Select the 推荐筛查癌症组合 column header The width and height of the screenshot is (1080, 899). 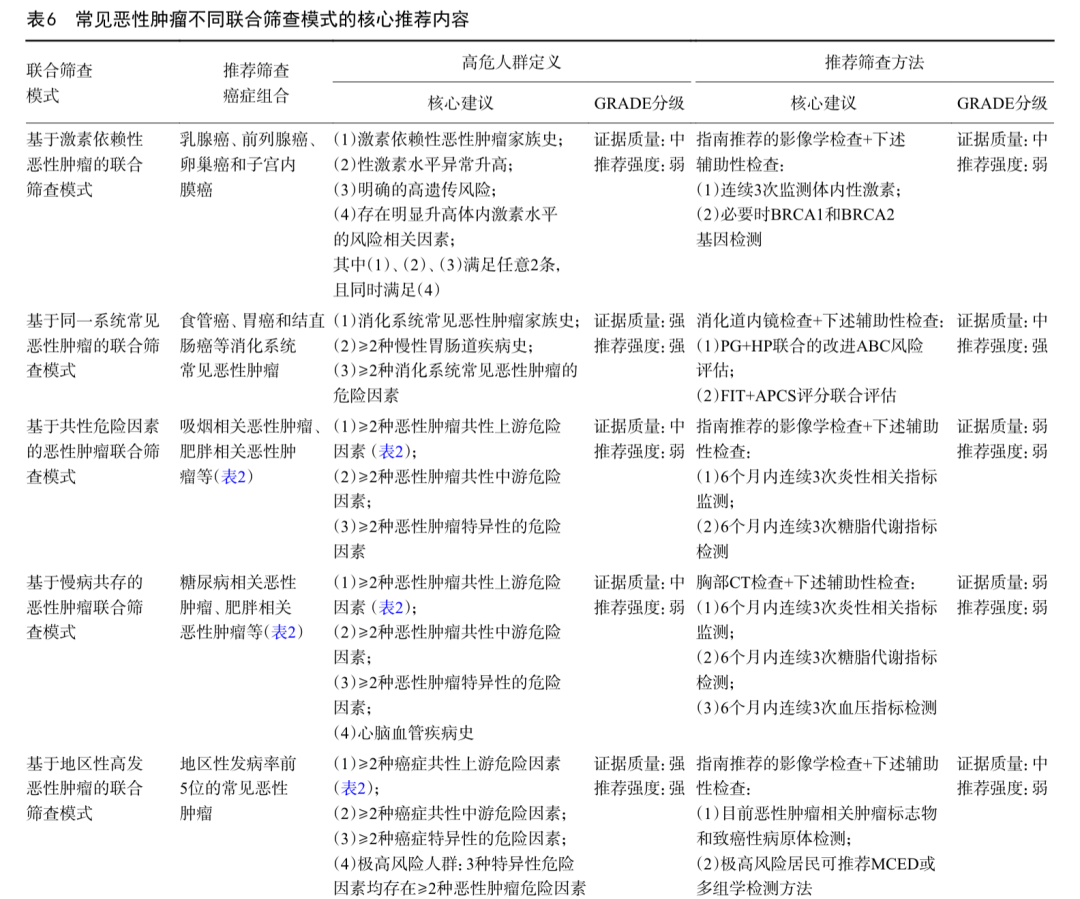point(256,83)
